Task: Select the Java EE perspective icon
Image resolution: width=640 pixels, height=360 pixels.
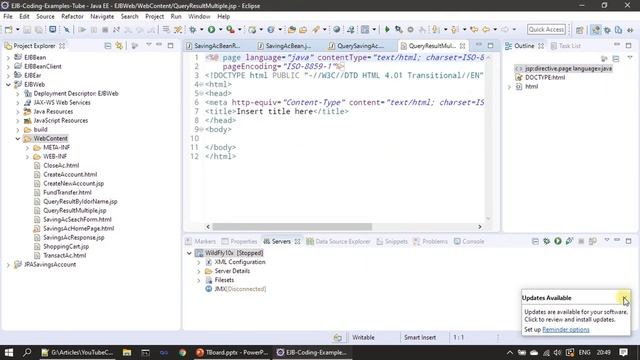Action: (x=596, y=30)
